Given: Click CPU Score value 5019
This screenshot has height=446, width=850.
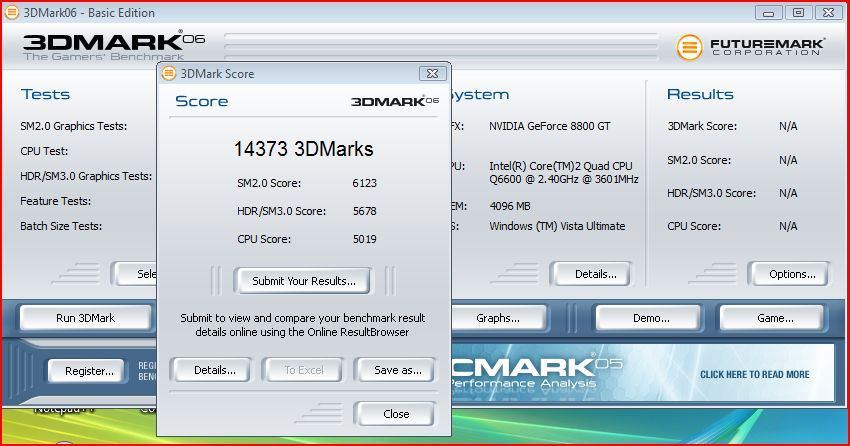Looking at the screenshot, I should pos(364,239).
